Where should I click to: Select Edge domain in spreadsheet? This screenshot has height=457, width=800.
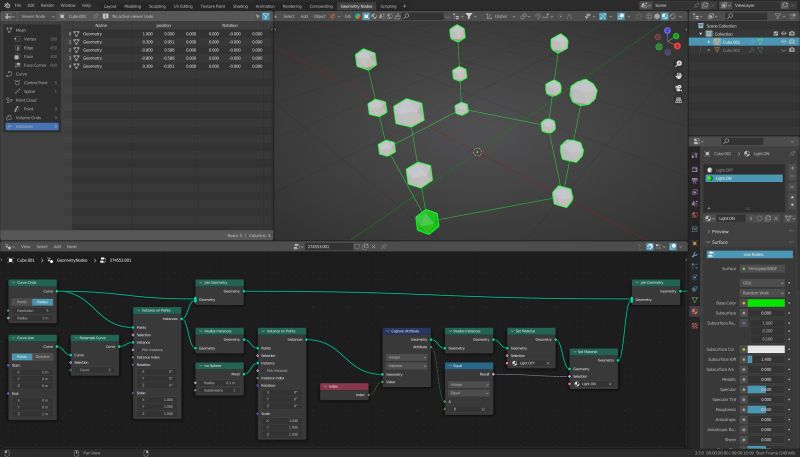pyautogui.click(x=34, y=48)
